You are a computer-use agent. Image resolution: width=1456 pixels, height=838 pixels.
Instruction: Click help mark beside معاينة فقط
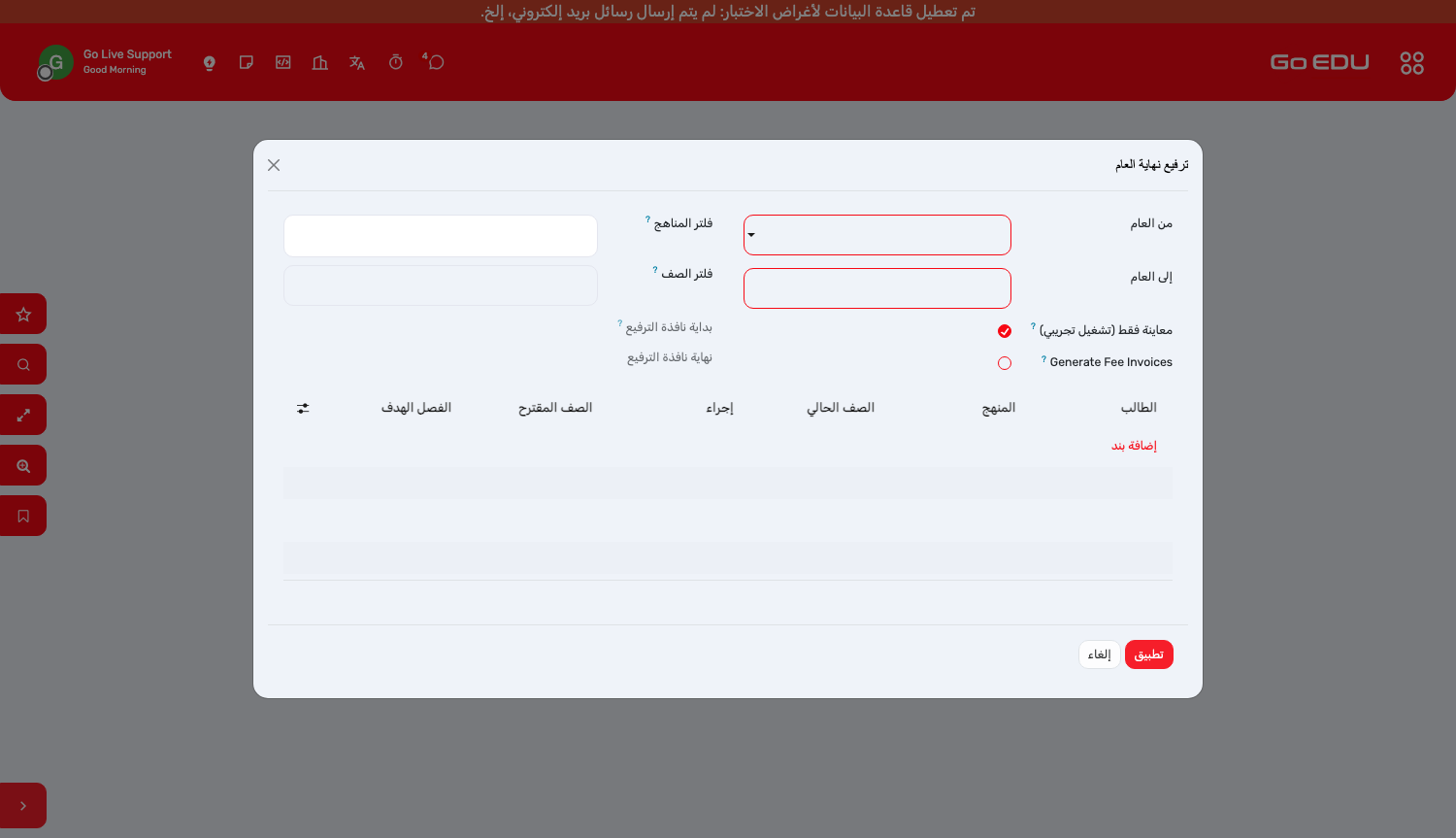(1033, 326)
